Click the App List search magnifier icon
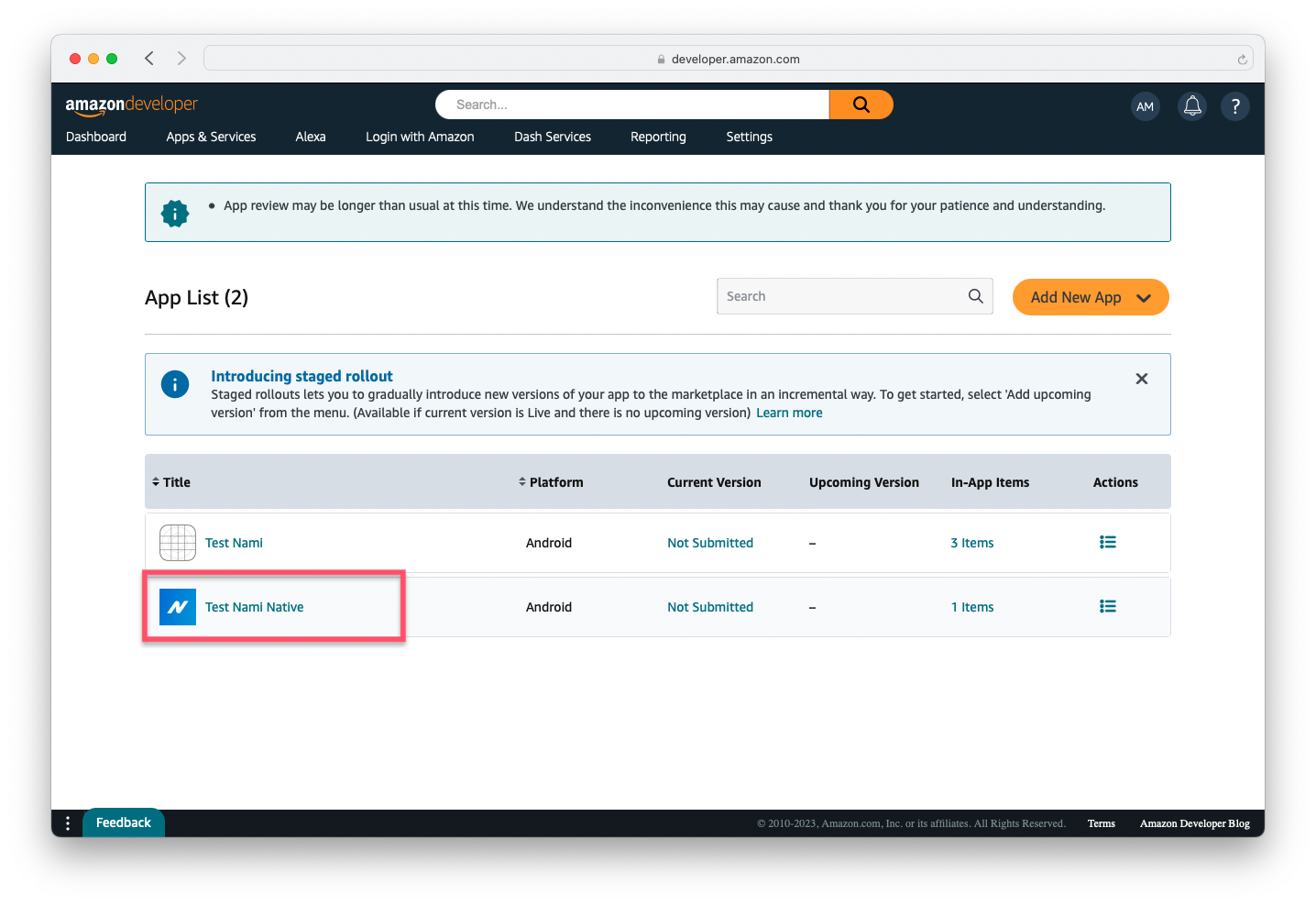 tap(975, 296)
